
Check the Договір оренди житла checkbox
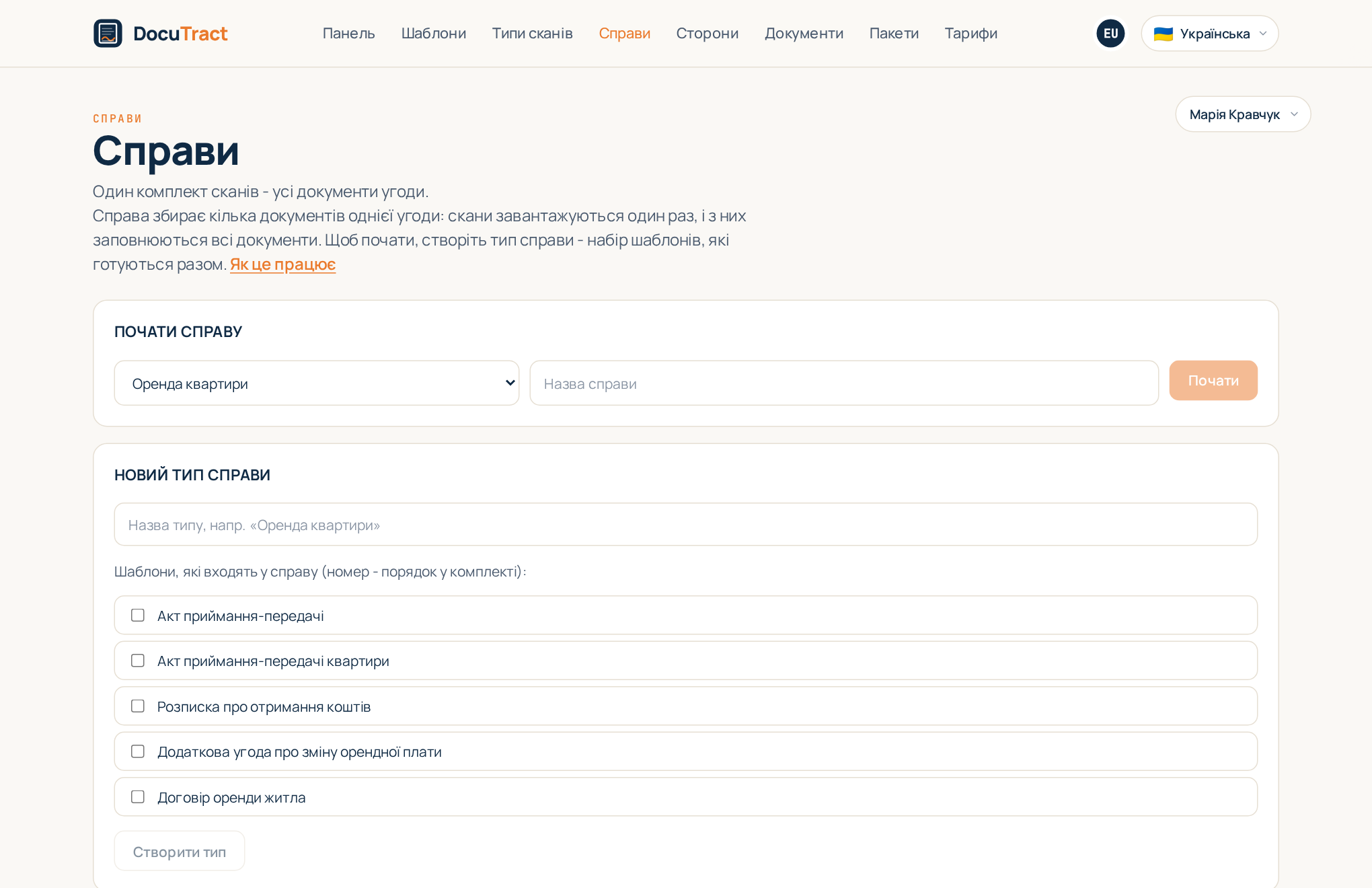(x=138, y=797)
